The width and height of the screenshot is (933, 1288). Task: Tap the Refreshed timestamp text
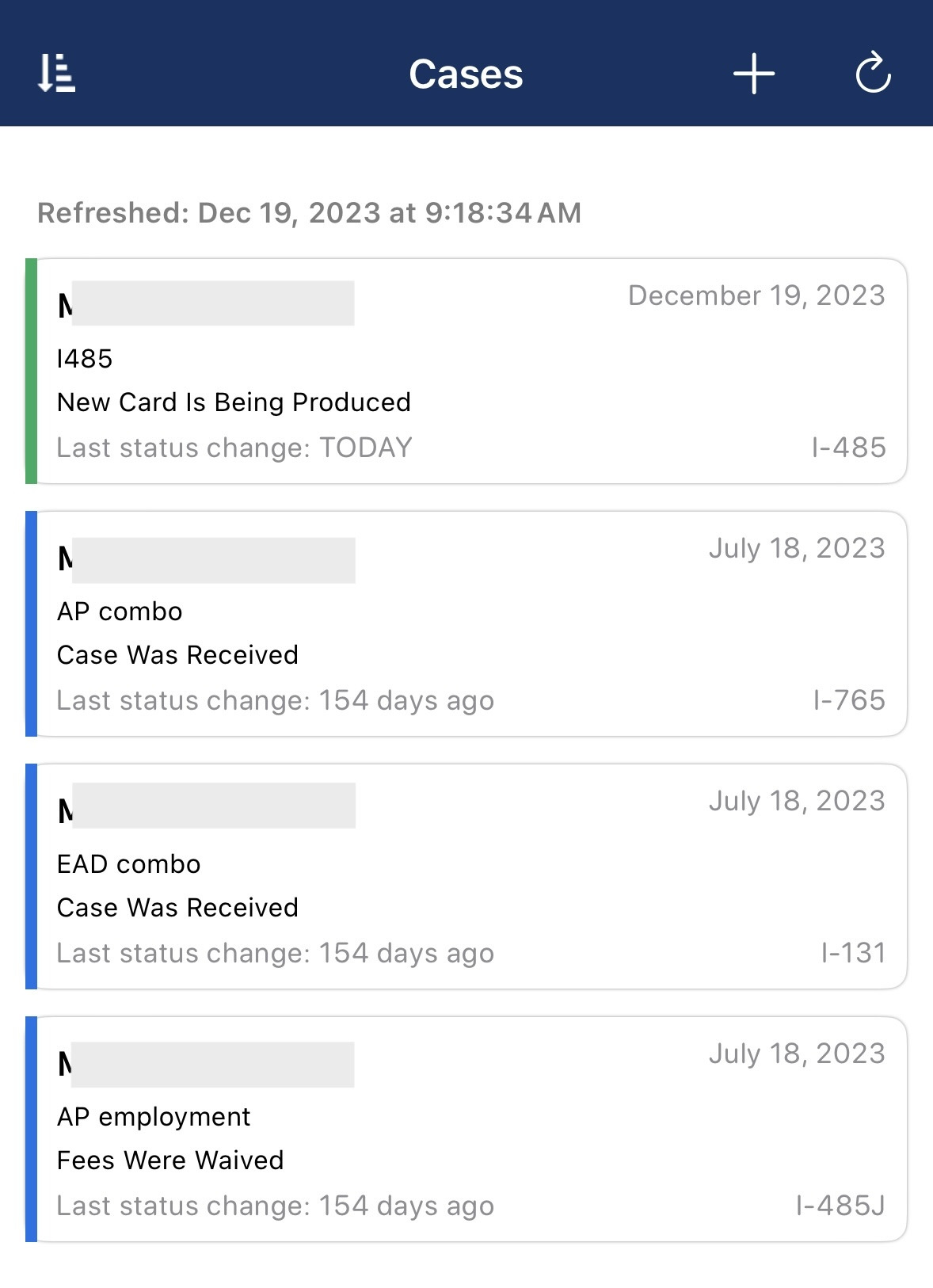point(310,213)
